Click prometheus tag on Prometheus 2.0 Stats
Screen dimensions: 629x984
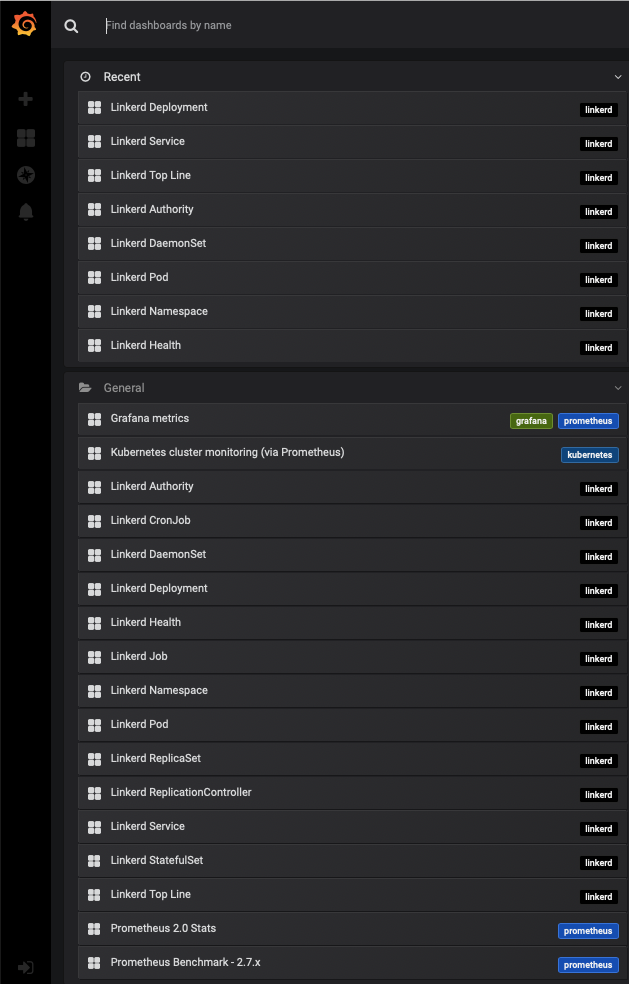coord(588,931)
